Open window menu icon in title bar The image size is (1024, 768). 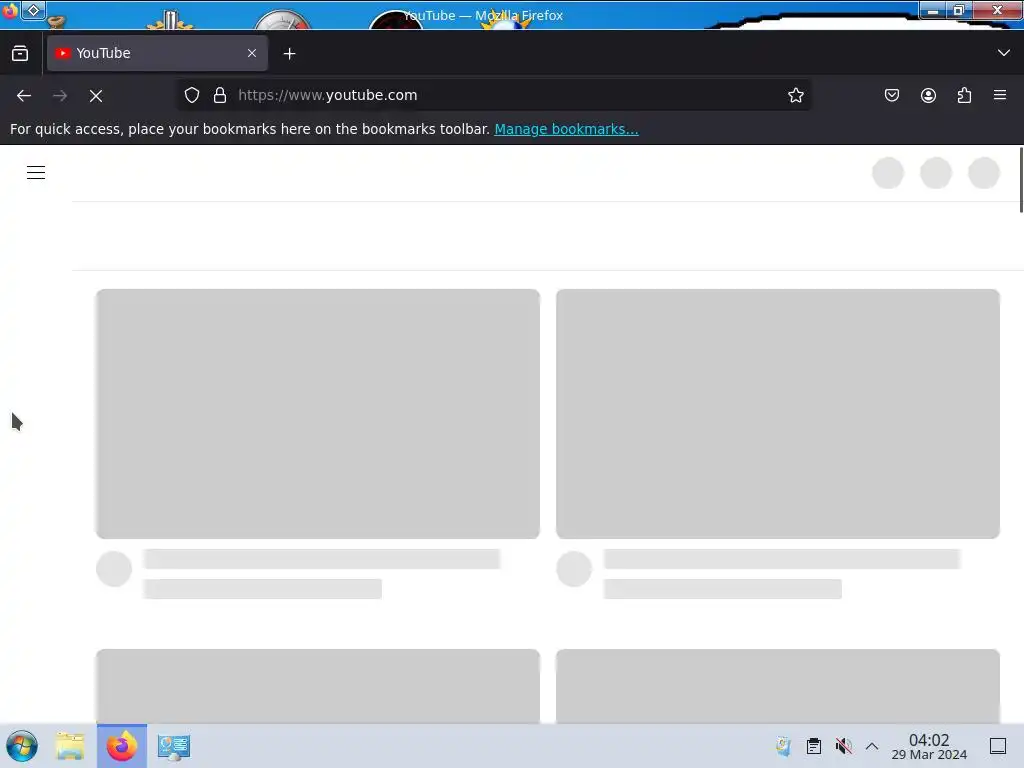10,10
